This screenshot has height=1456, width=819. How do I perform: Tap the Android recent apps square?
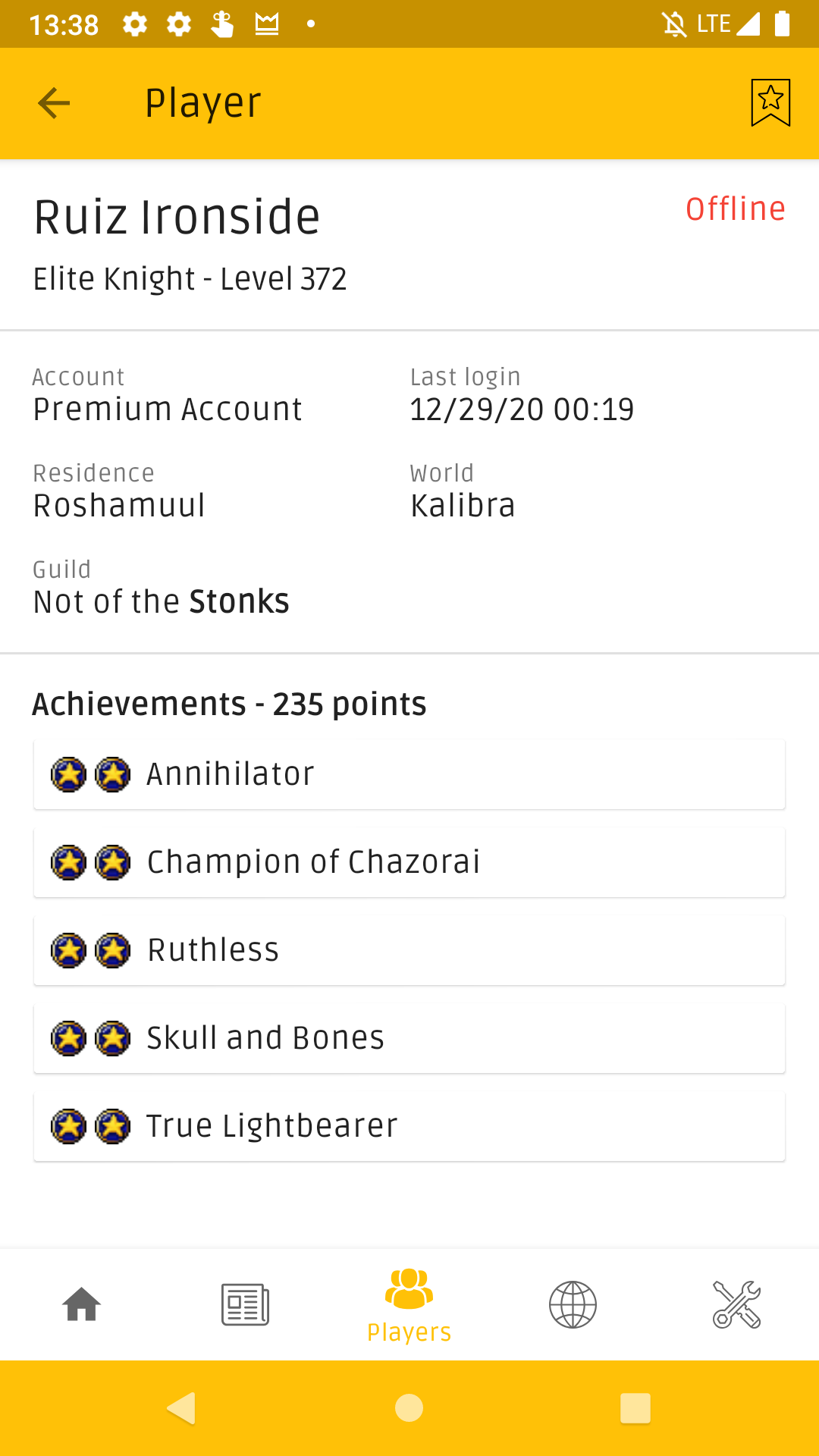click(635, 1408)
